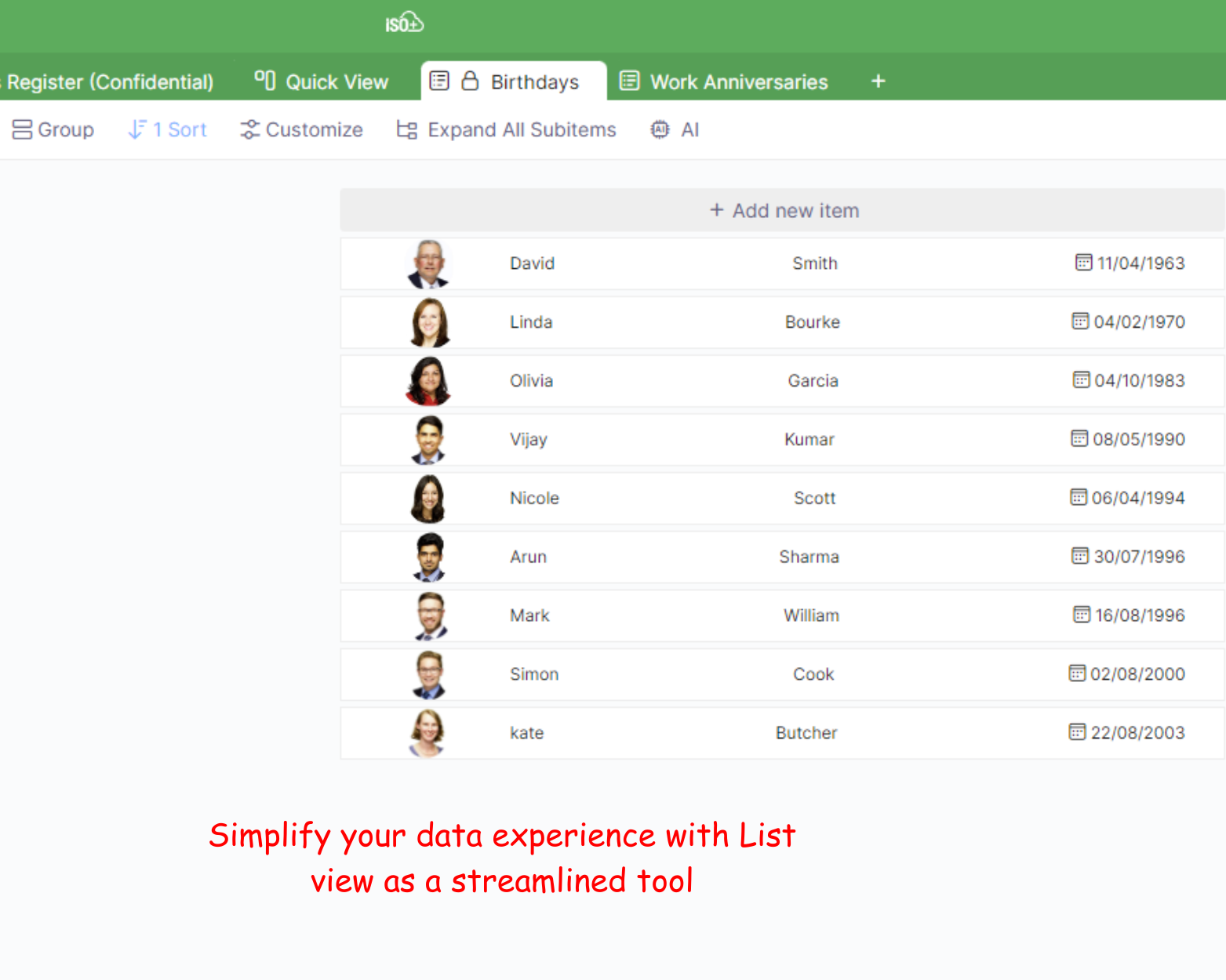
Task: Switch to the Work Anniversaries tab
Action: click(738, 82)
